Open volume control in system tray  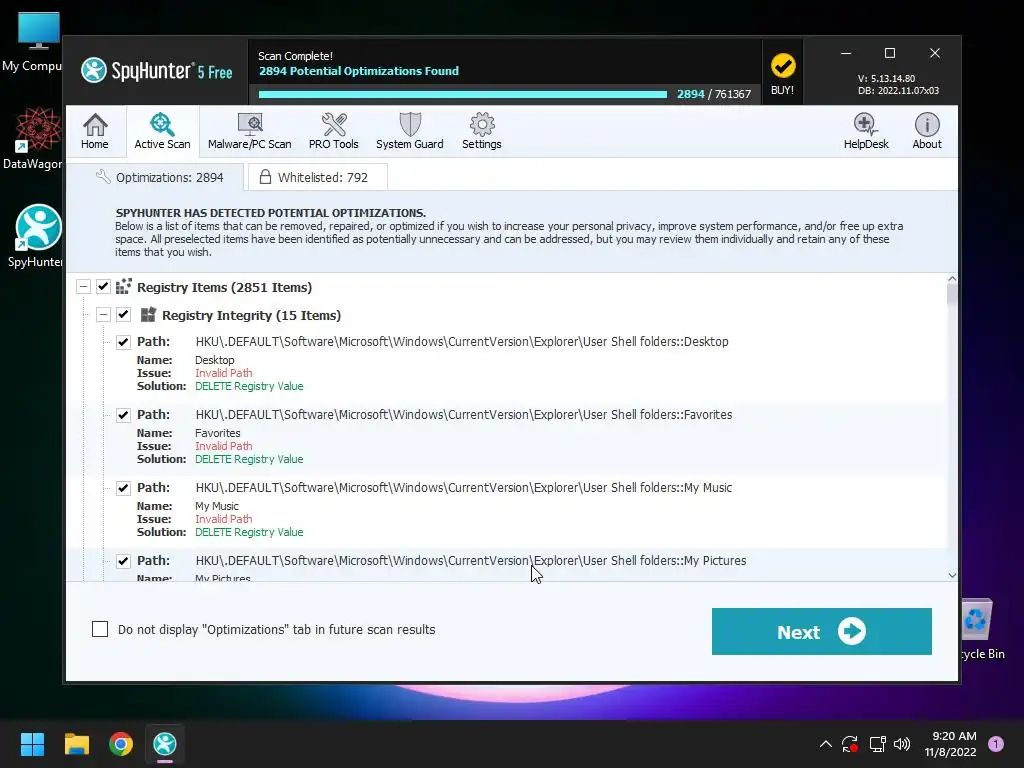(902, 744)
